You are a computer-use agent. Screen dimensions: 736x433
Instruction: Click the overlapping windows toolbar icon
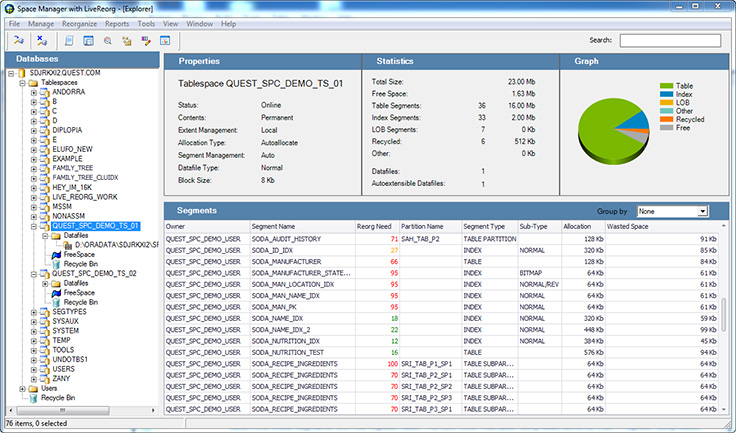(88, 41)
